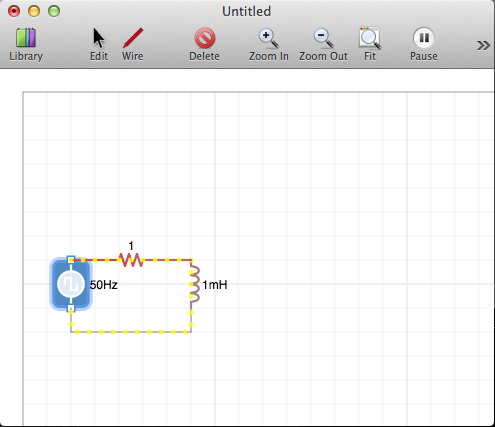Select the 1mH inductor component
Screen dimensions: 495x427
194,284
